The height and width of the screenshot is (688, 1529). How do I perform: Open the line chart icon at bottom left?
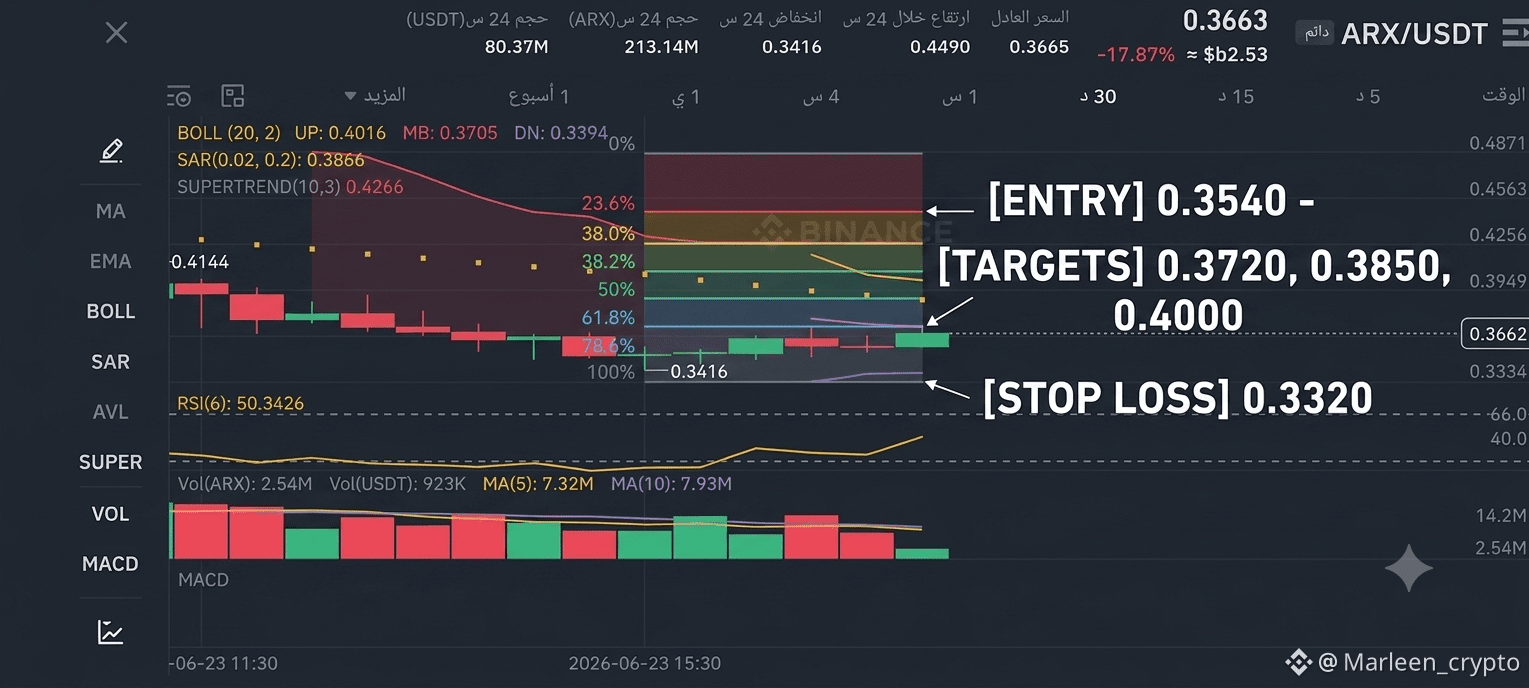pos(110,632)
